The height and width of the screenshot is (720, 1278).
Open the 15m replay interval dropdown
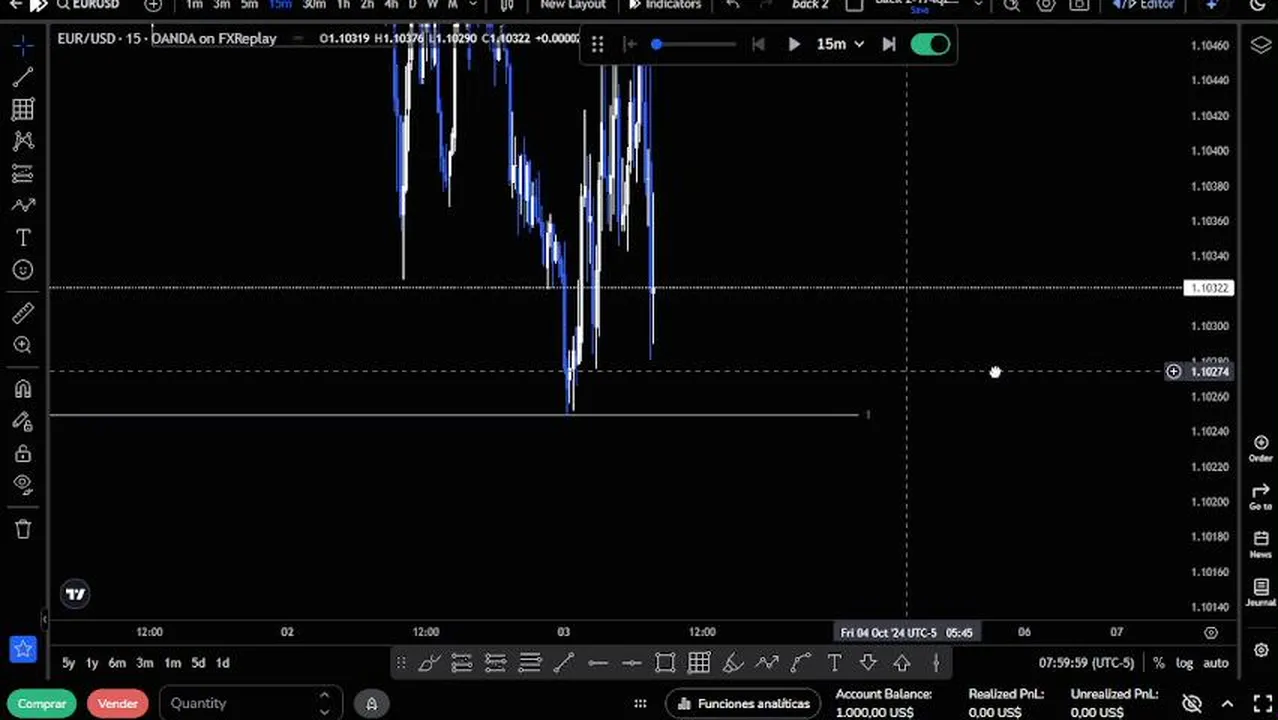pos(840,44)
